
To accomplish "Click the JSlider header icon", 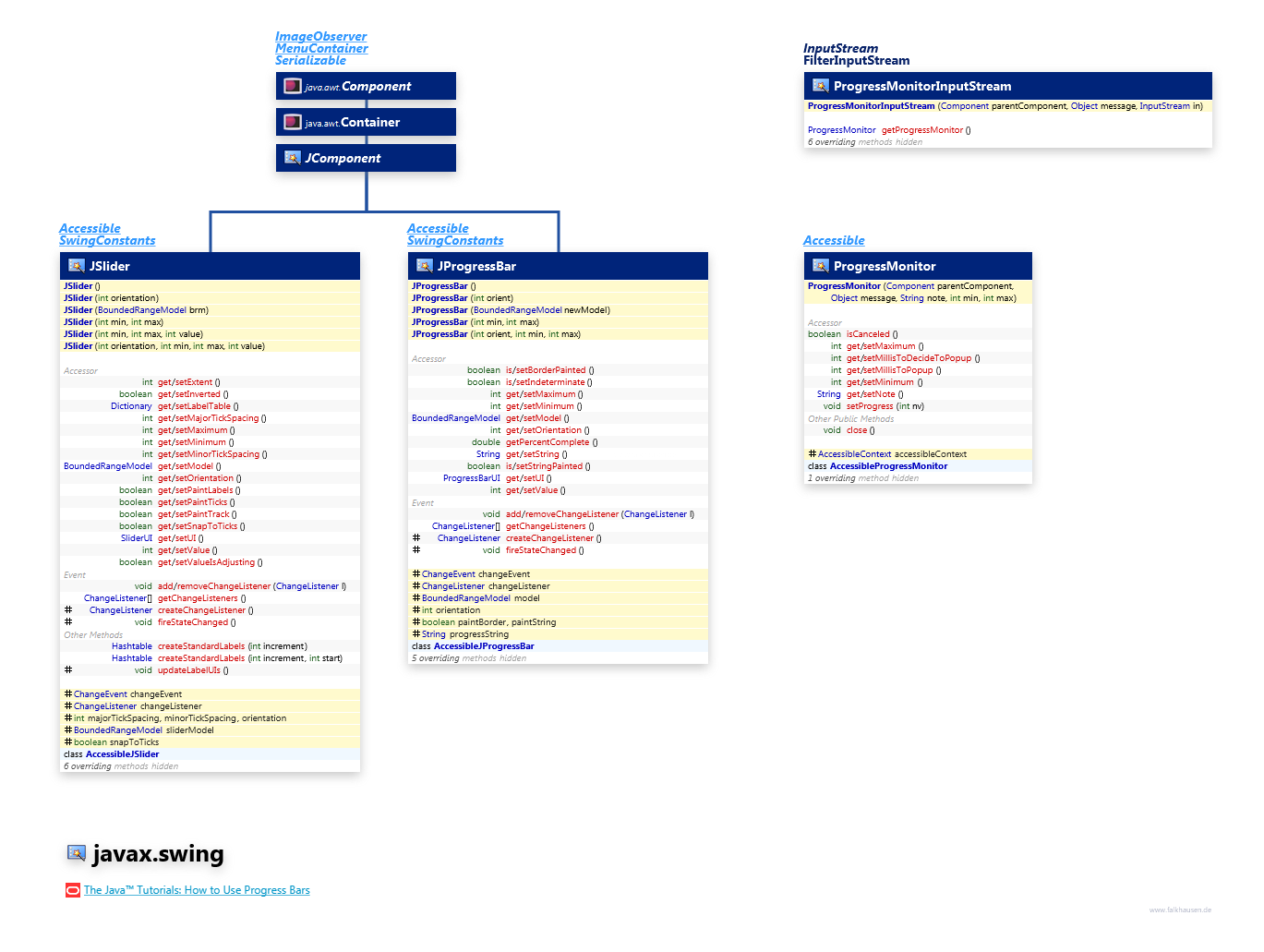I will (77, 266).
